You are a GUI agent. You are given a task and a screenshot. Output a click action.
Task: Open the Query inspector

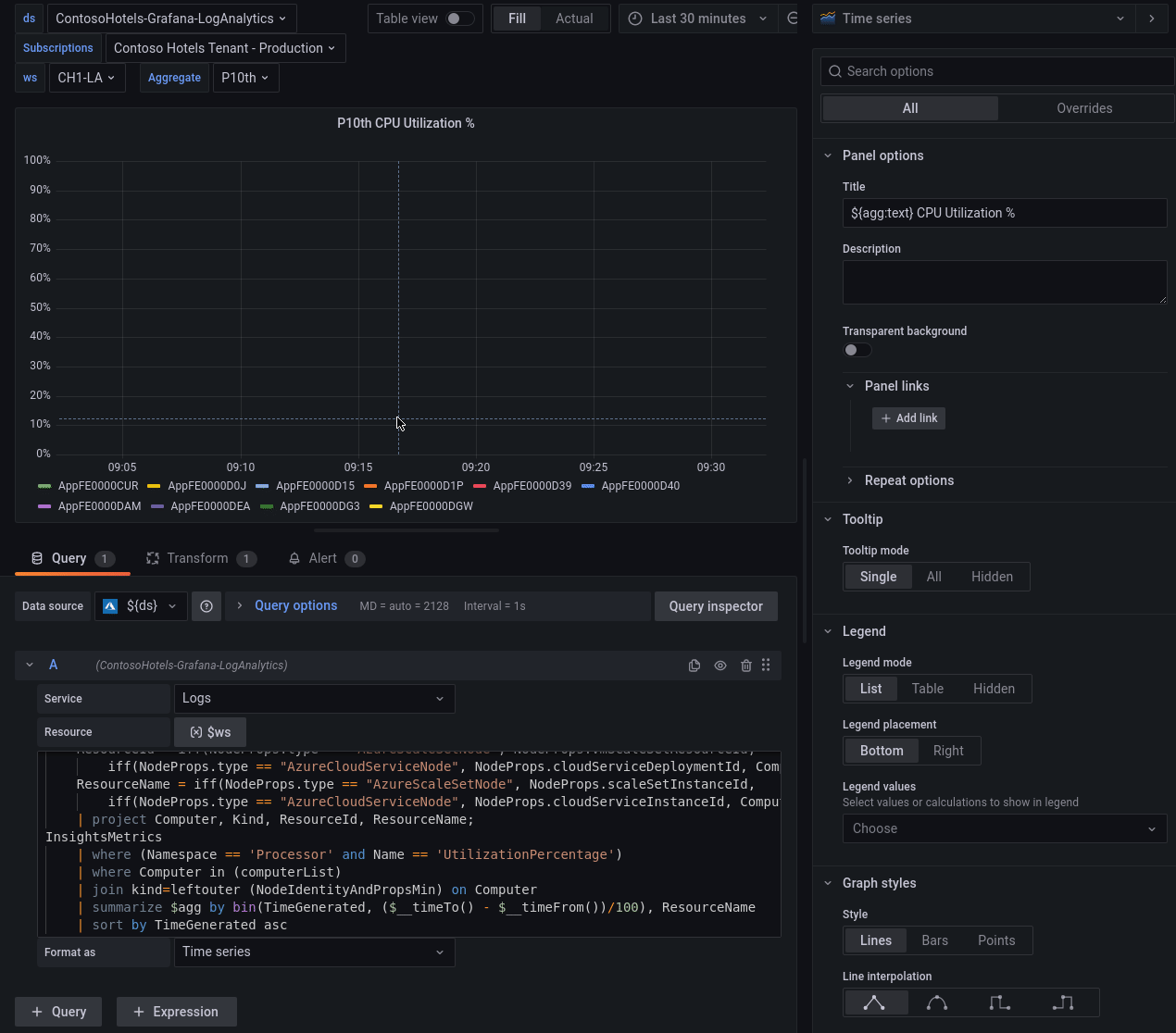(x=716, y=606)
